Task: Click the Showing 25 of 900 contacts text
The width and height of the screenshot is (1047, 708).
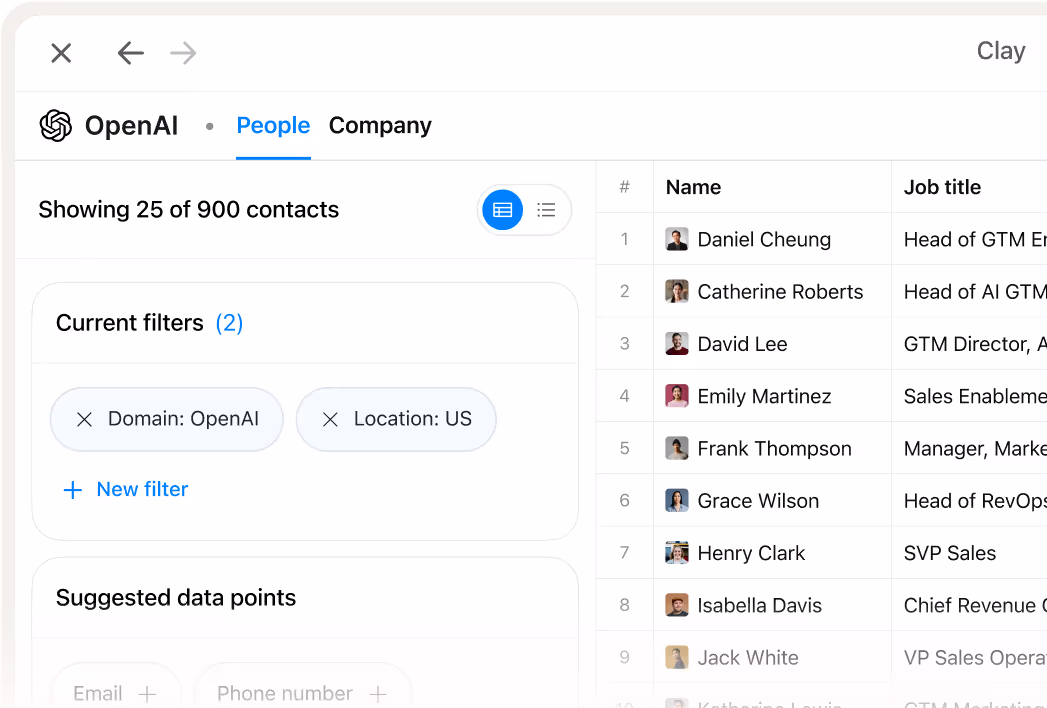Action: [x=188, y=210]
